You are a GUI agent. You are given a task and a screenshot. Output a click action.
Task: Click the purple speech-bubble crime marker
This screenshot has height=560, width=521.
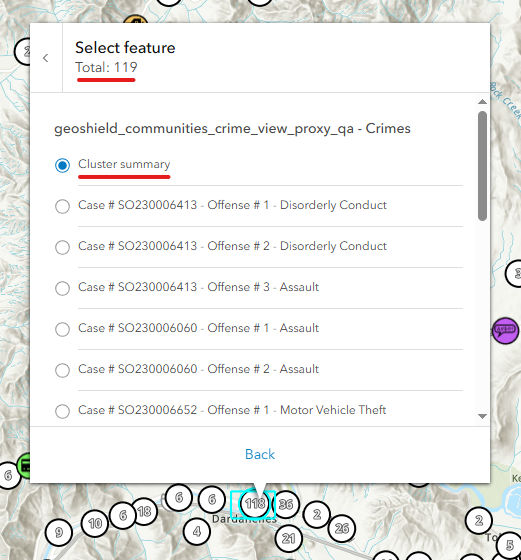click(x=505, y=330)
